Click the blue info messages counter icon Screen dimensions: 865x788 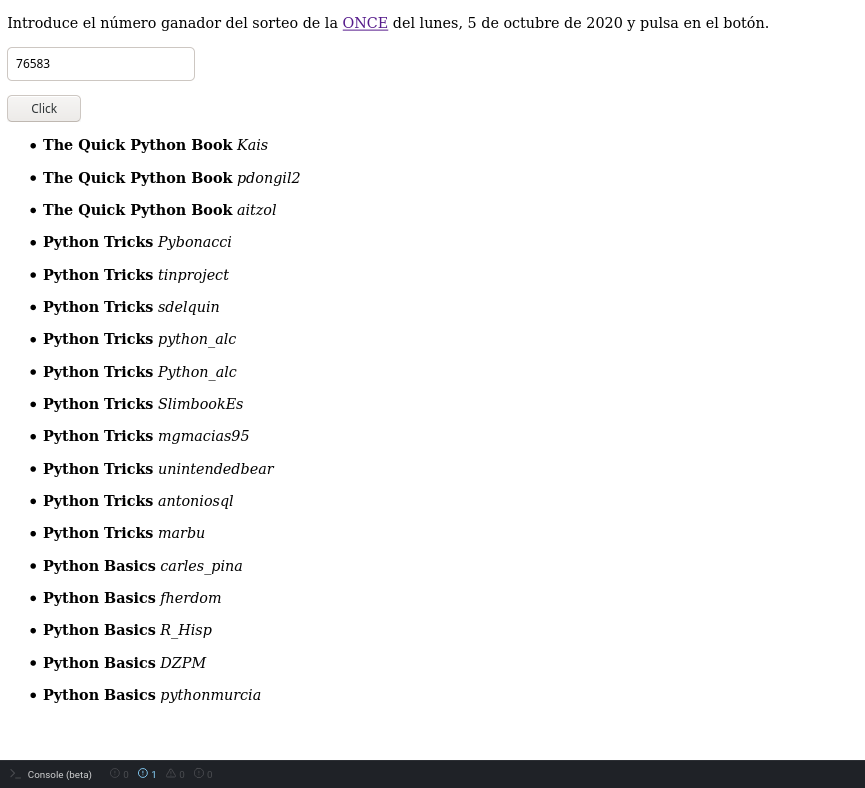(x=143, y=774)
